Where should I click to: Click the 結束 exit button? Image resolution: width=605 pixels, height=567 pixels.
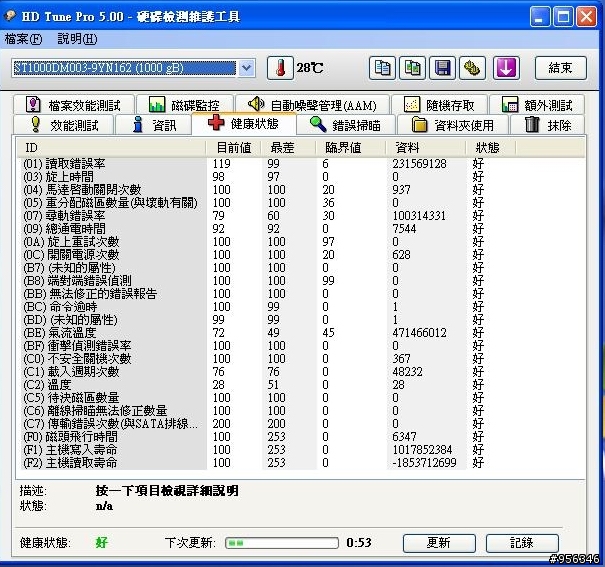pyautogui.click(x=561, y=68)
